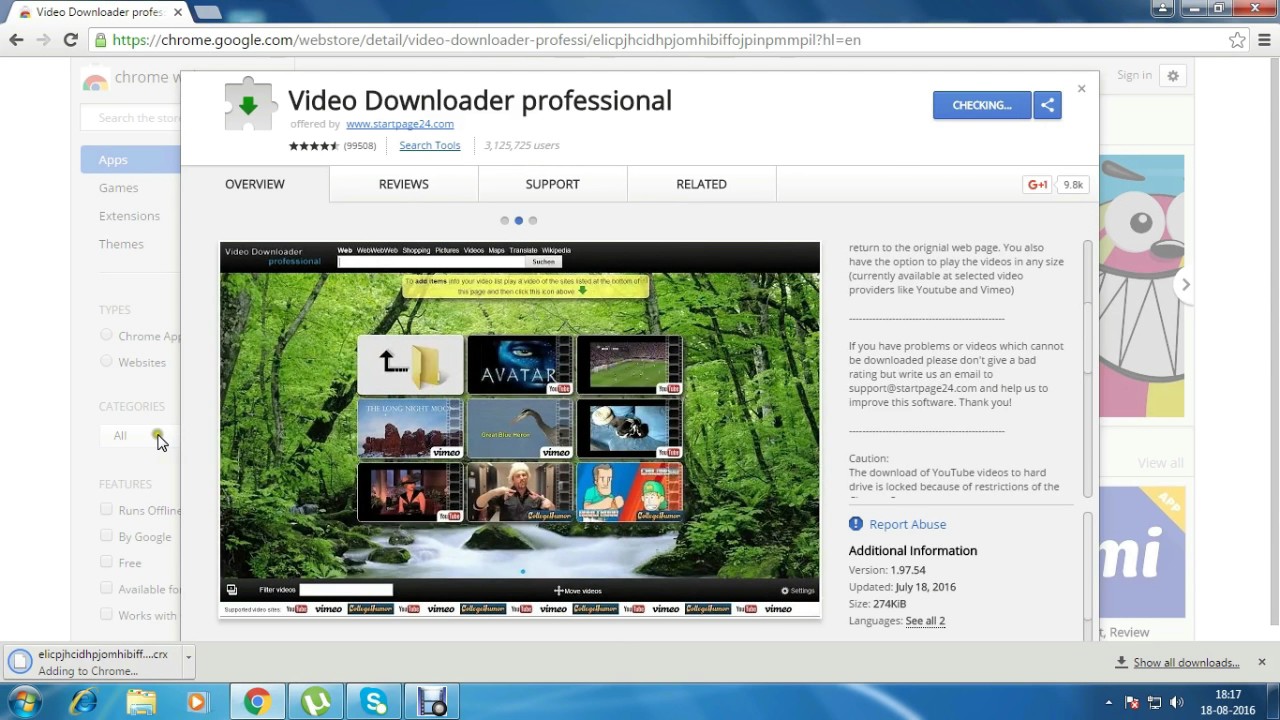This screenshot has height=720, width=1280.
Task: Click the CHECKING... install button
Action: coord(982,105)
